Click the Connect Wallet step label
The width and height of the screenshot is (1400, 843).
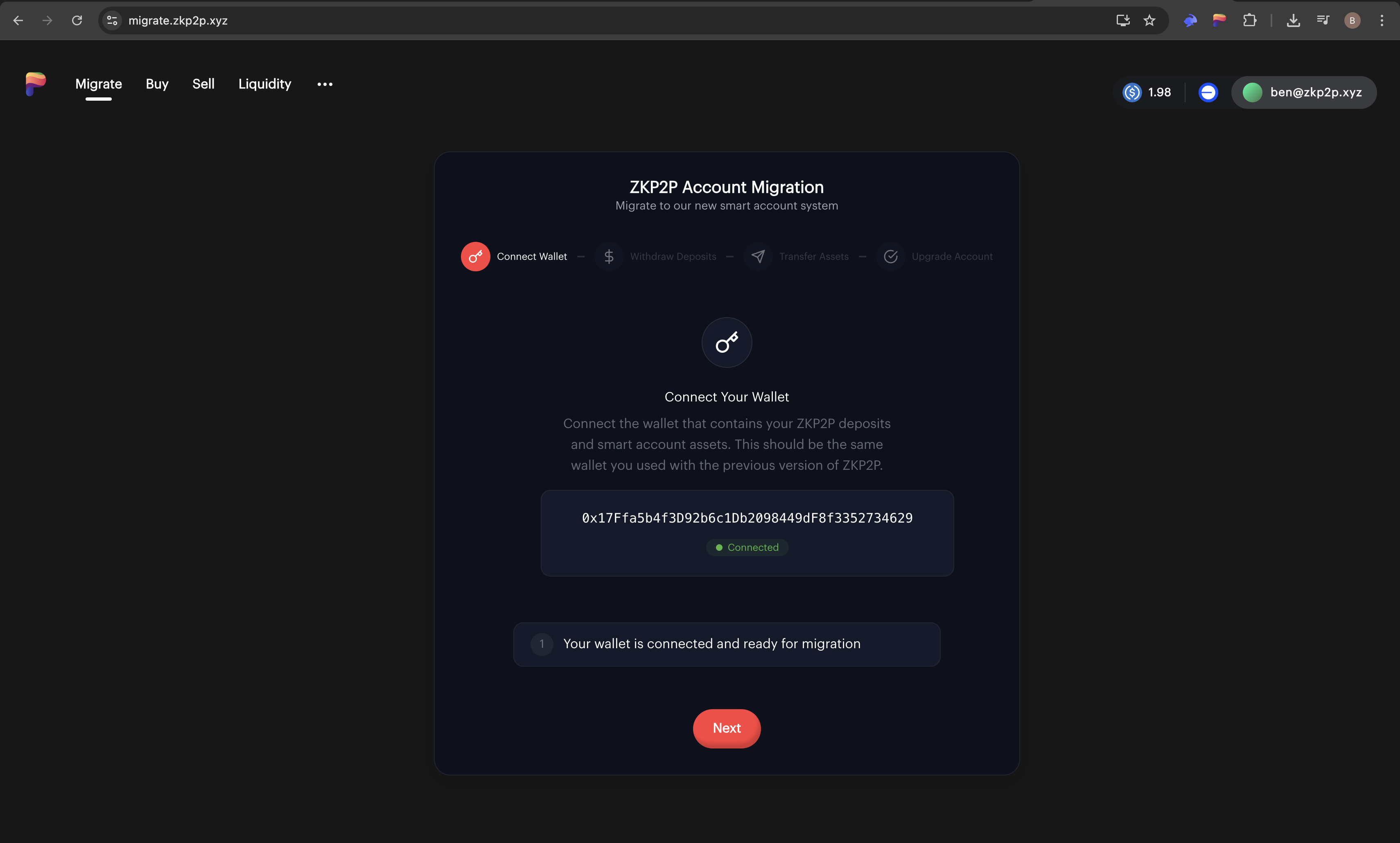tap(532, 257)
